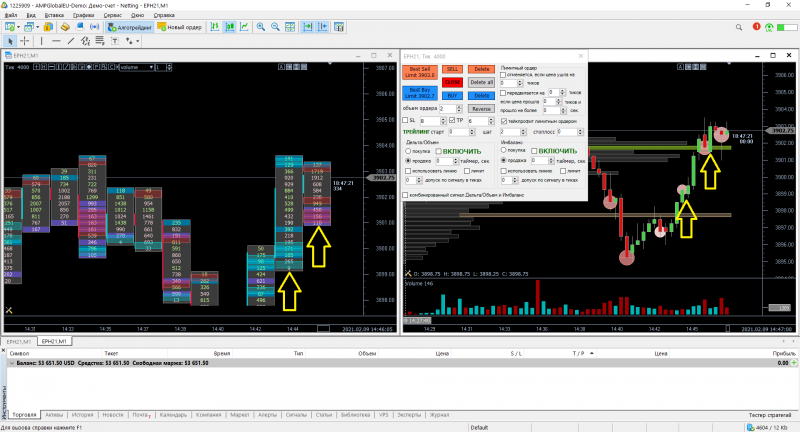The width and height of the screenshot is (800, 432).
Task: Toggle тейкпрофит лимитным ордером checkbox
Action: coord(504,121)
